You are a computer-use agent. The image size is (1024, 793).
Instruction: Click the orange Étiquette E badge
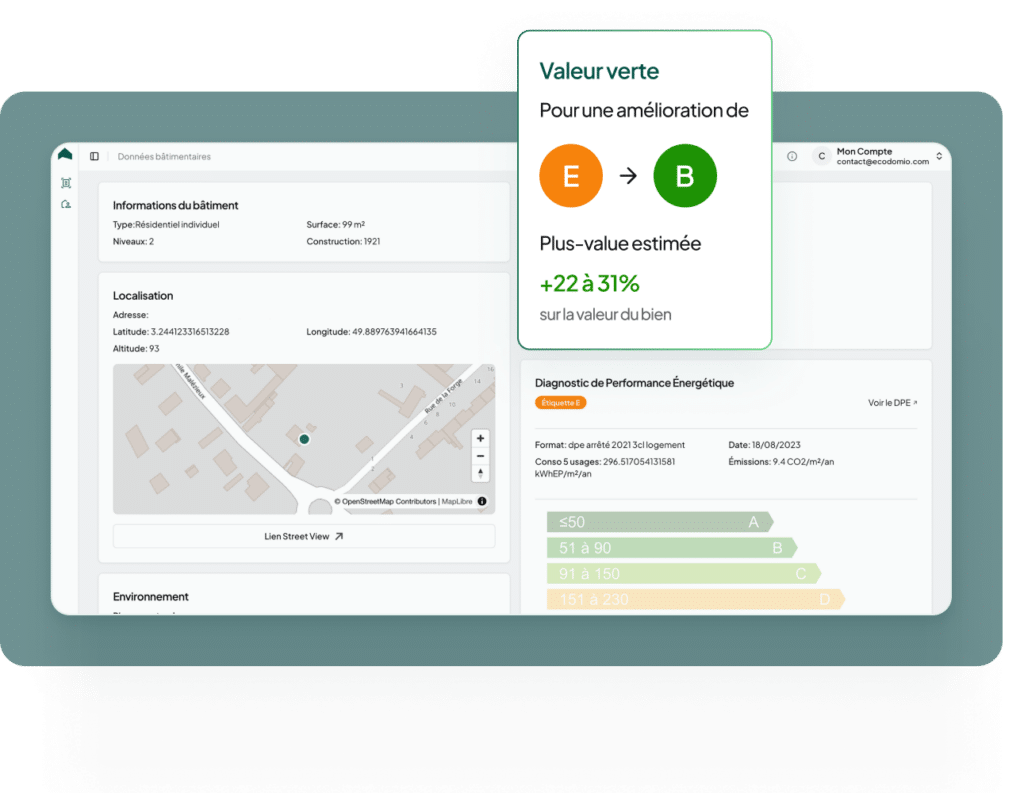[560, 403]
